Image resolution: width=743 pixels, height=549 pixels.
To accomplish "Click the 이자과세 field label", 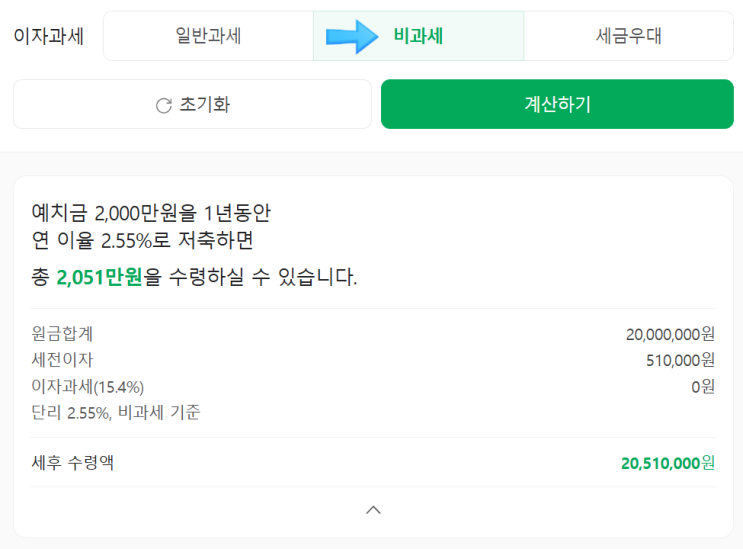I will pyautogui.click(x=48, y=37).
